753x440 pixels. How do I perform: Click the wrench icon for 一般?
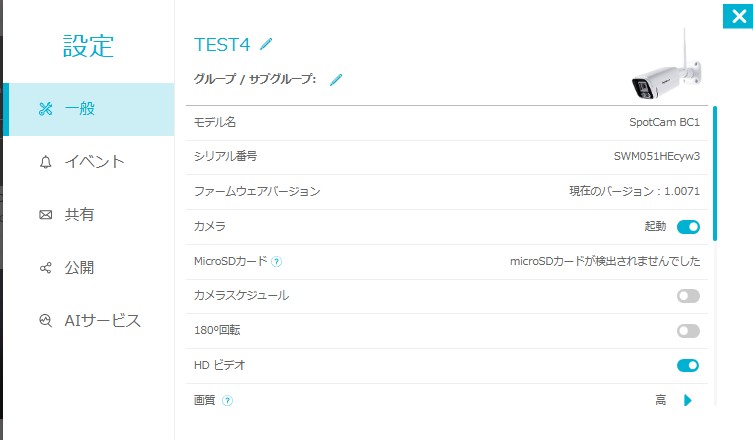coord(46,109)
